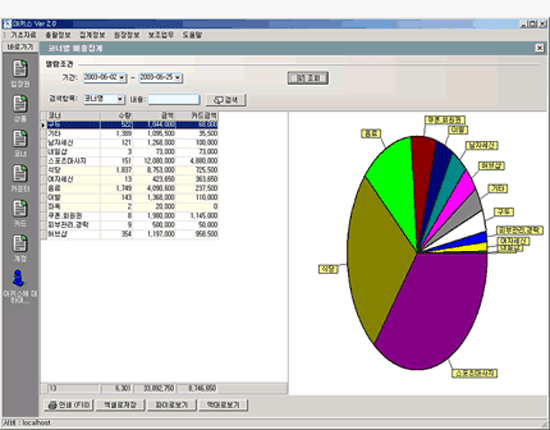Select the highlighted first table row

pyautogui.click(x=132, y=125)
